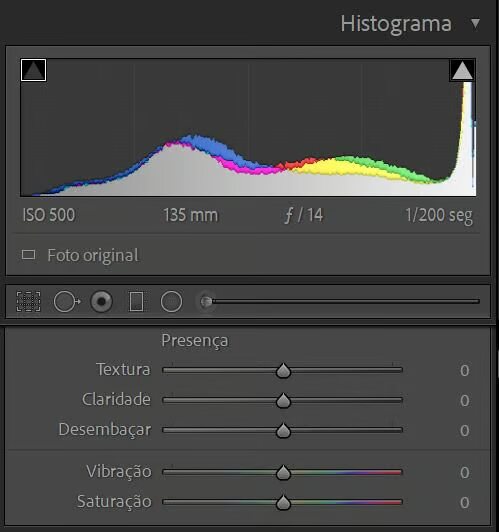Viewport: 499px width, 532px height.
Task: Click the Vibração value field
Action: pyautogui.click(x=465, y=473)
